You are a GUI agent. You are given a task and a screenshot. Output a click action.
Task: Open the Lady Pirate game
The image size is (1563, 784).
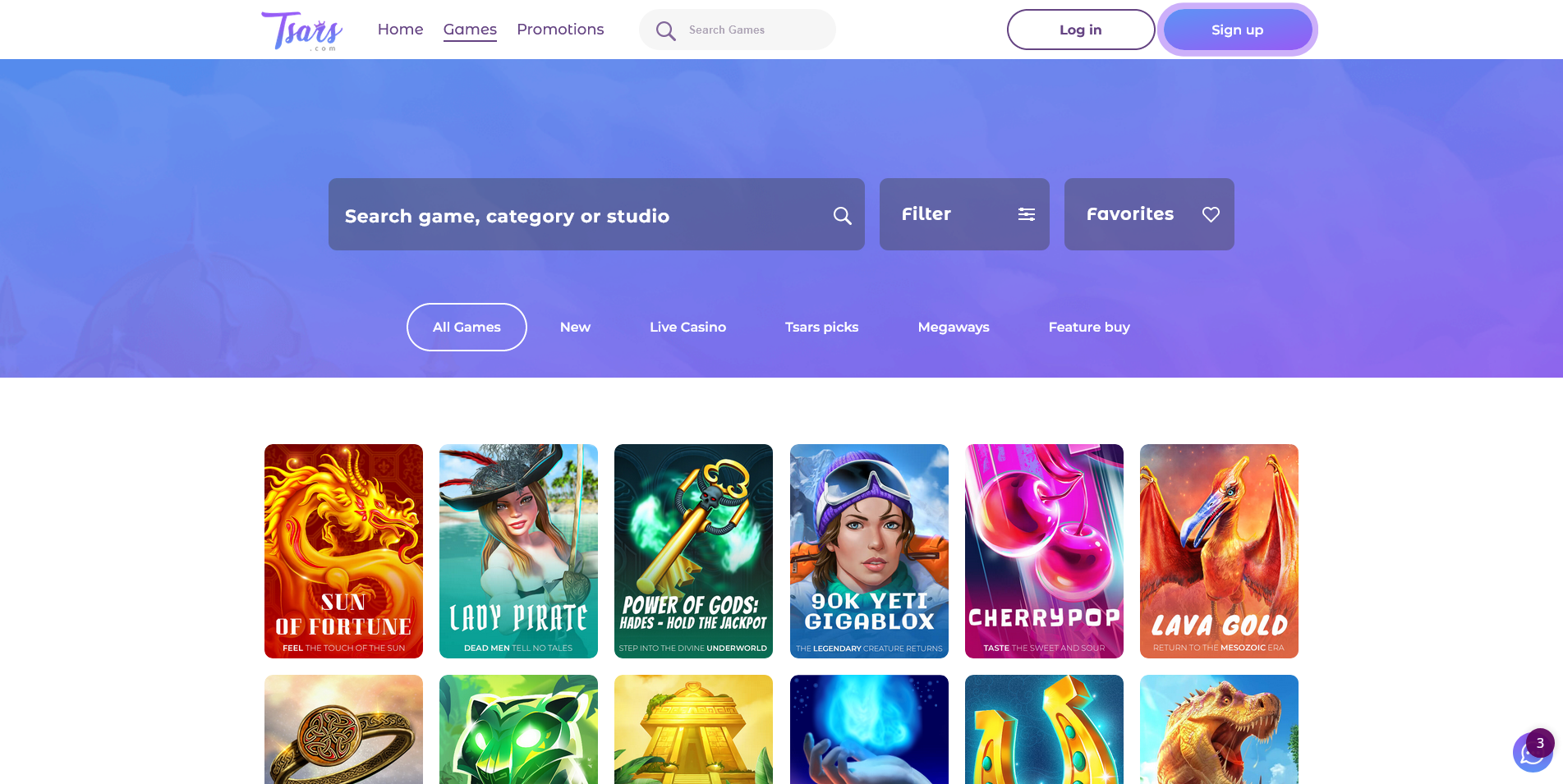coord(518,551)
